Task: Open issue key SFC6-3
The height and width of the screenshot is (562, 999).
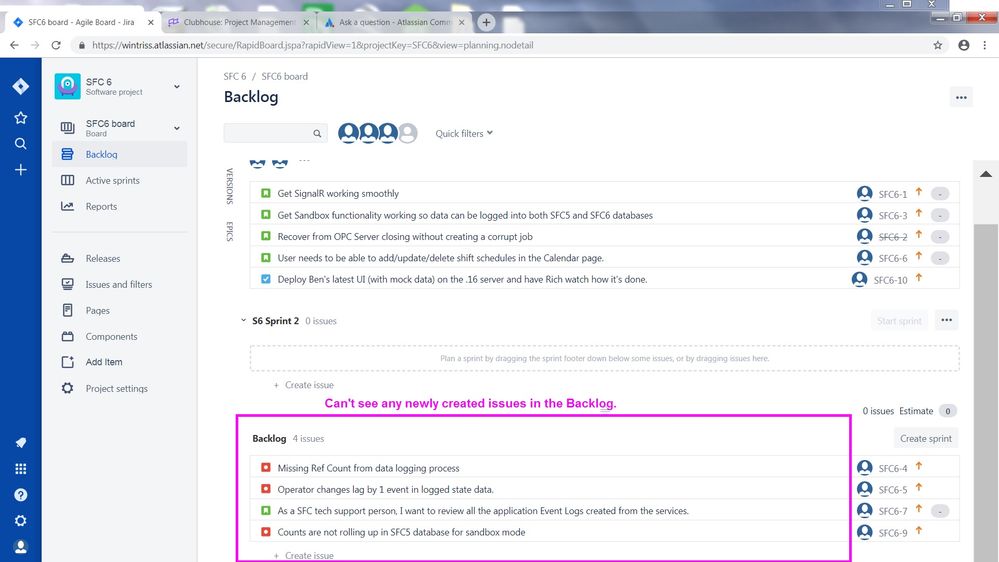Action: click(x=893, y=215)
